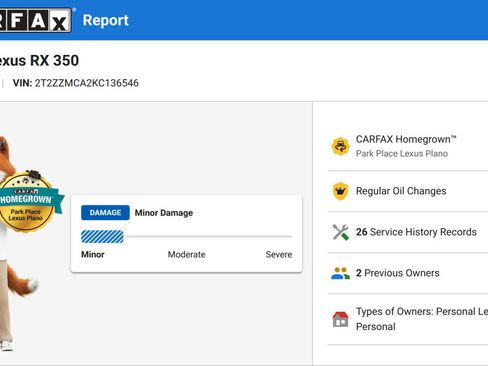Click the VIN number 2T2ZZMCA2KC136546
Image resolution: width=488 pixels, height=366 pixels.
[87, 83]
